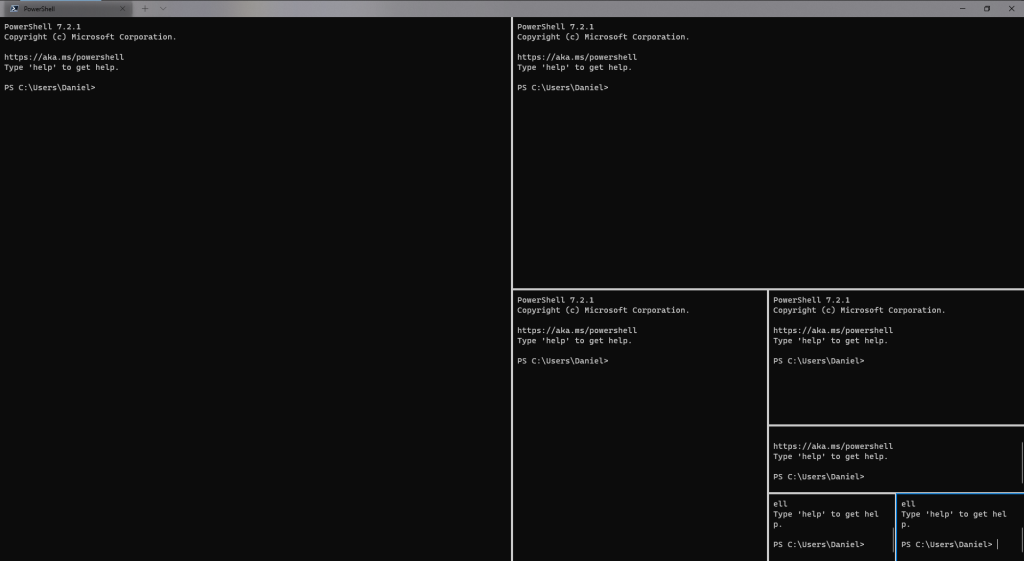This screenshot has width=1024, height=561.
Task: Click "Type 'help' to get help." in scrolled right pane
Action: 831,457
